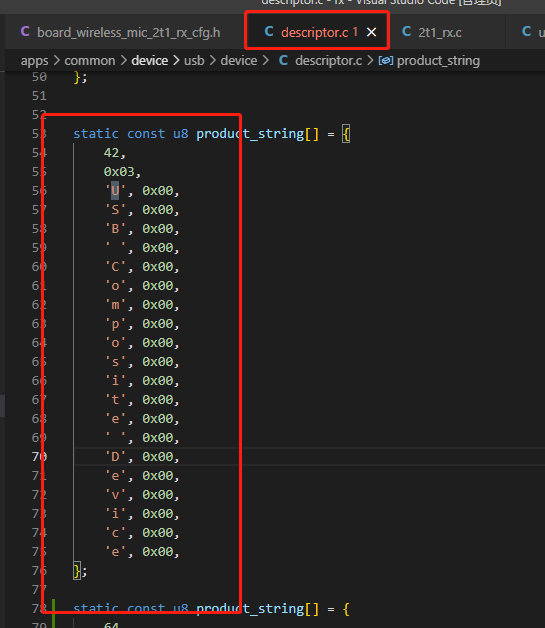Click character 'm' on line 62
The width and height of the screenshot is (545, 628).
click(x=115, y=305)
